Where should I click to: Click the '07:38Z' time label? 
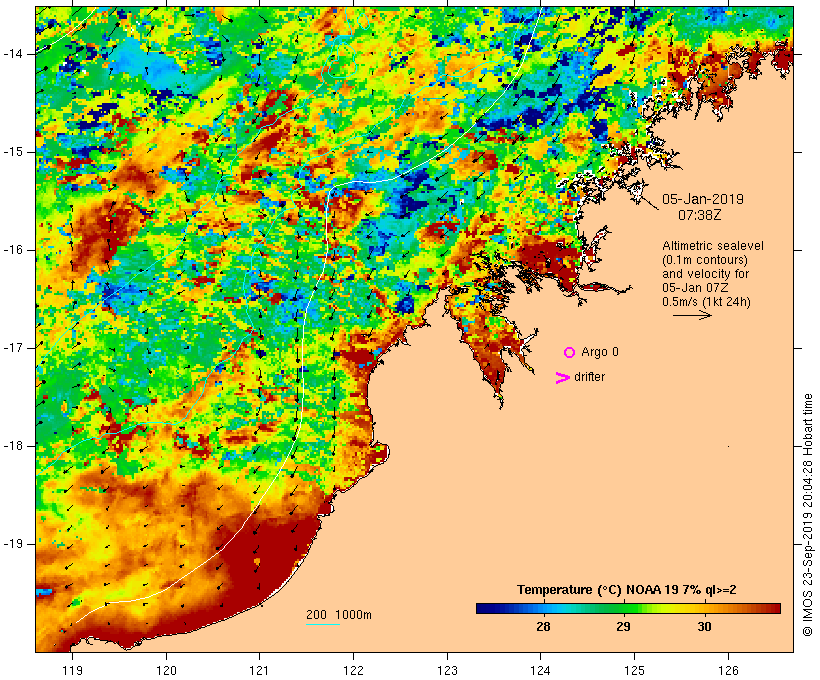700,215
